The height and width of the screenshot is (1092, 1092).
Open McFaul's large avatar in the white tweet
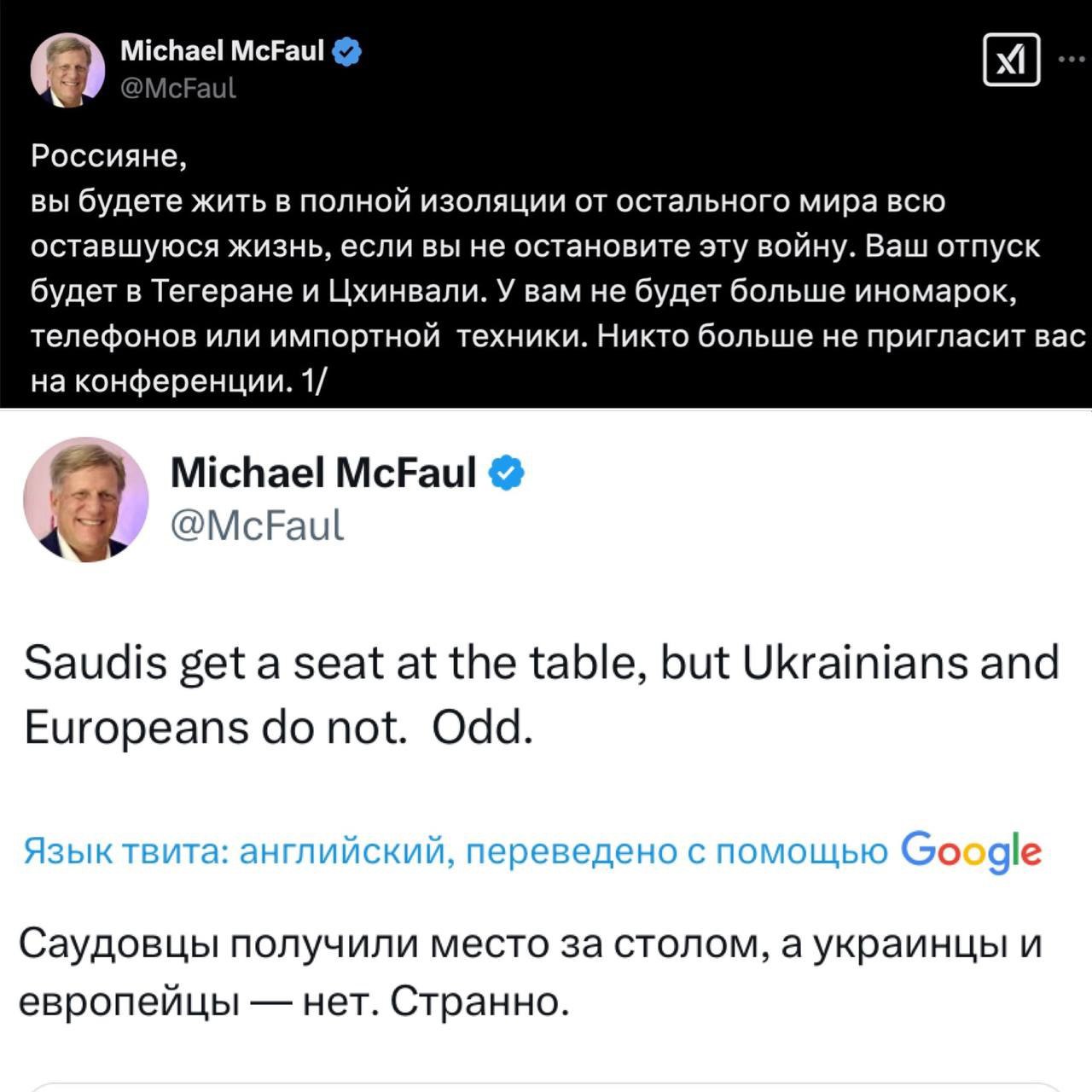pos(86,499)
